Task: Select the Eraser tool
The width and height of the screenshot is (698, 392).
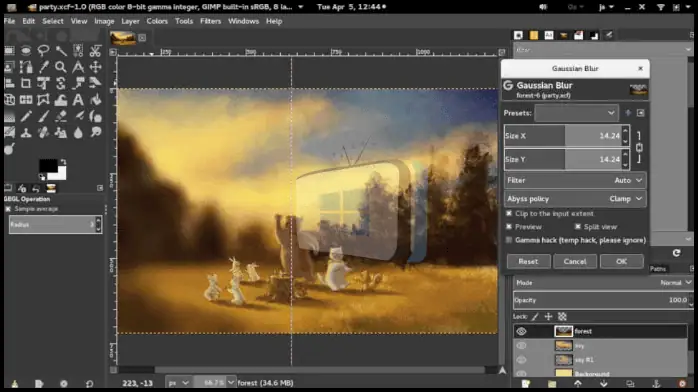Action: pos(61,116)
